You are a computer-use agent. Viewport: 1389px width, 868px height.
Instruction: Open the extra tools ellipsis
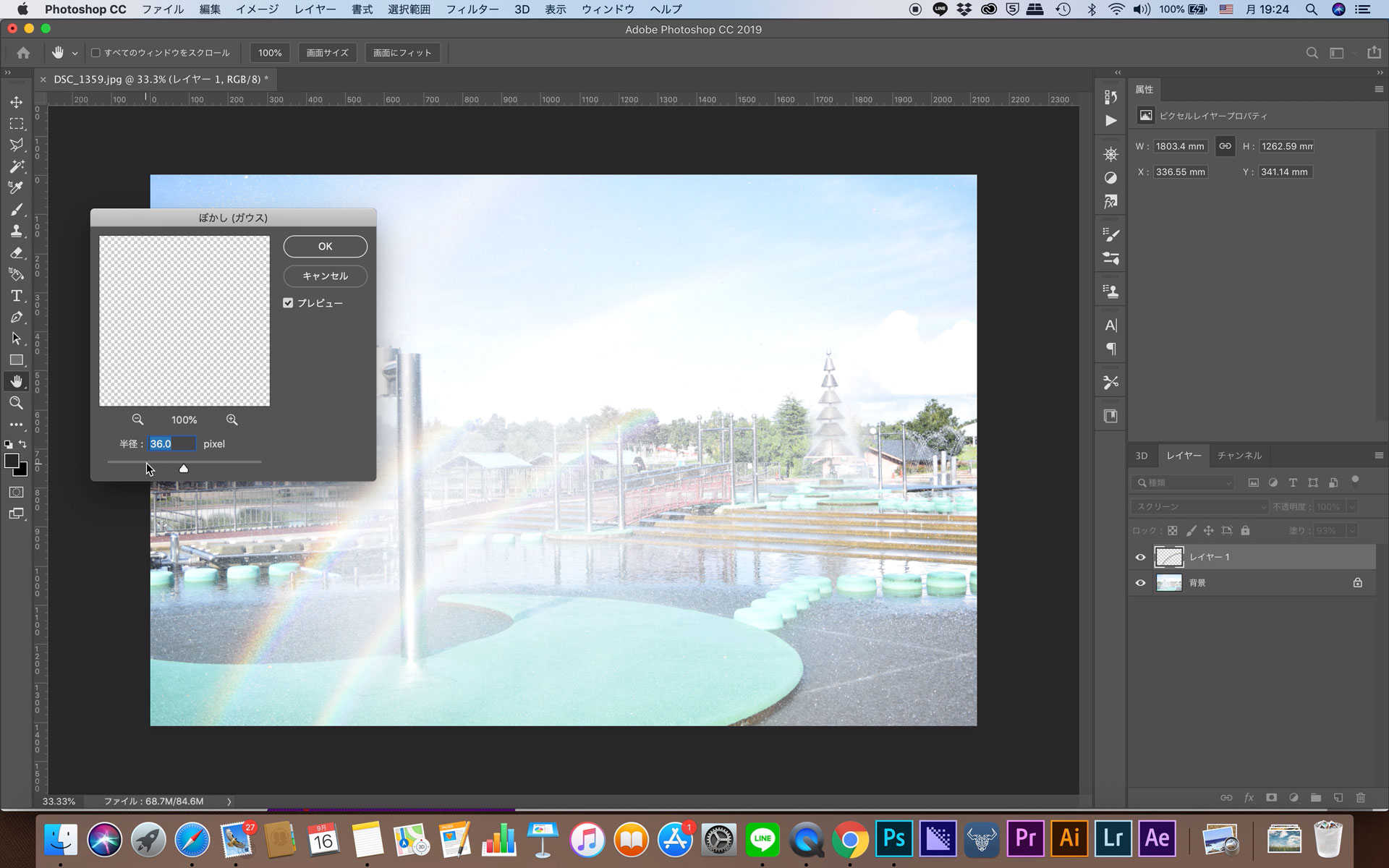(x=16, y=425)
